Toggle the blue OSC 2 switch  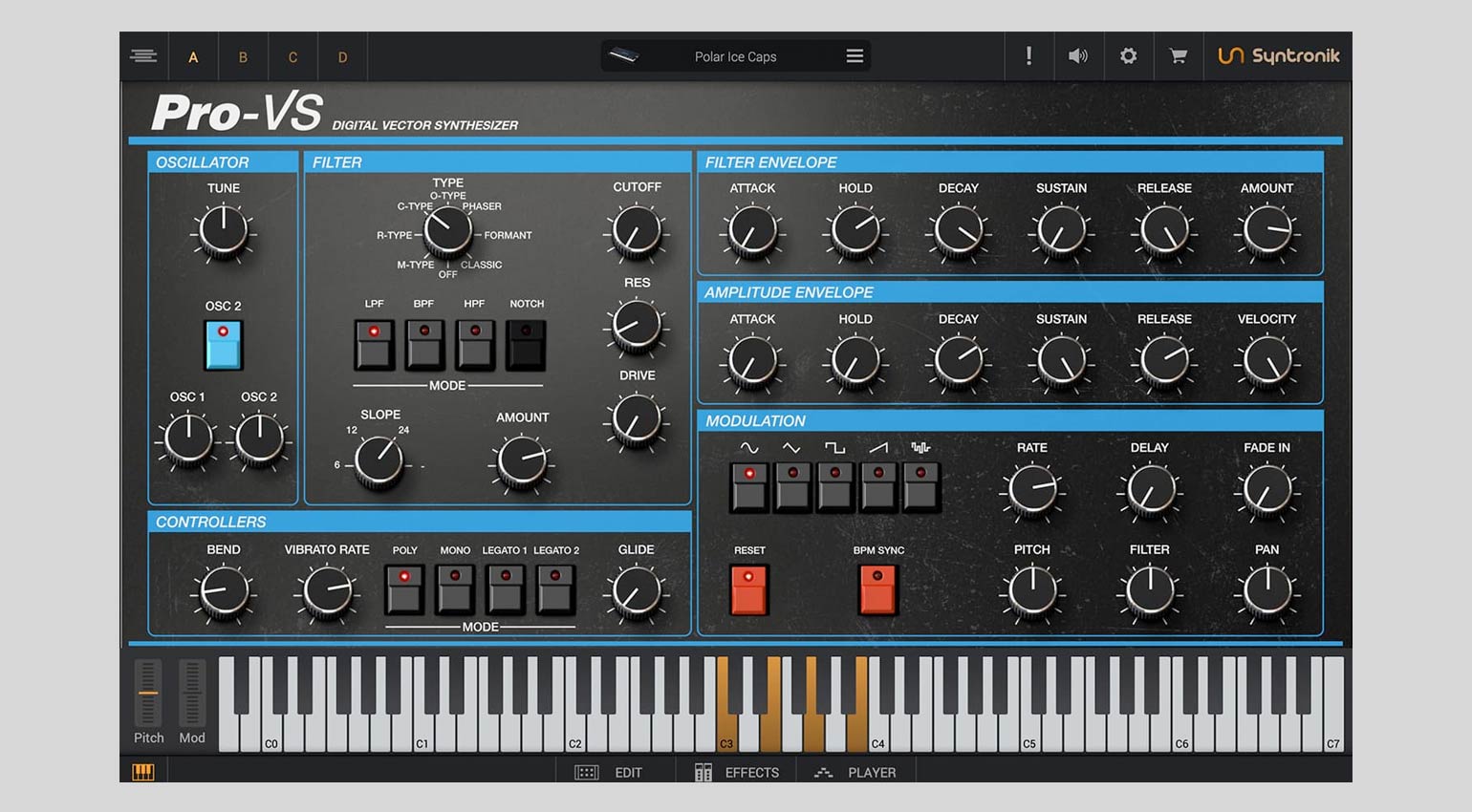[224, 345]
